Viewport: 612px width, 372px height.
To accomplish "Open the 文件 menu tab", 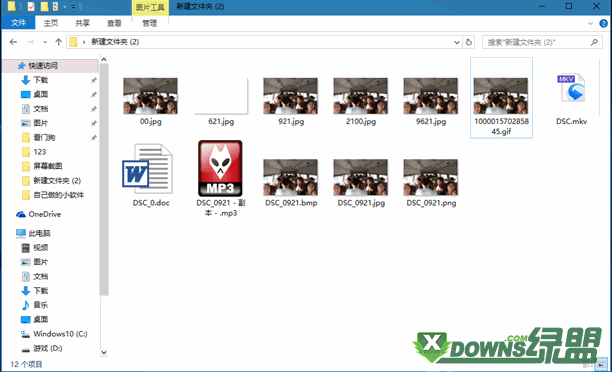I will tap(18, 23).
